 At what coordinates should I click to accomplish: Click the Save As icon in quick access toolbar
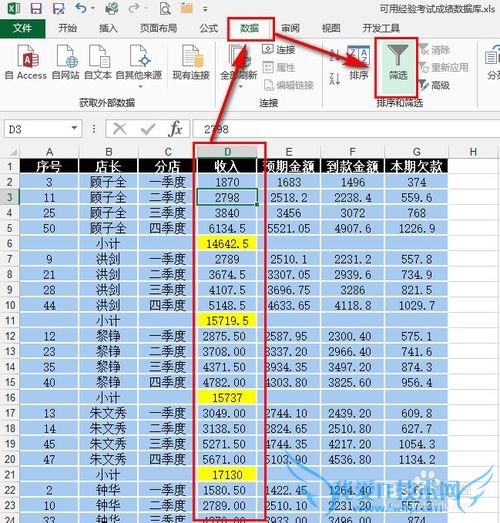coord(59,8)
